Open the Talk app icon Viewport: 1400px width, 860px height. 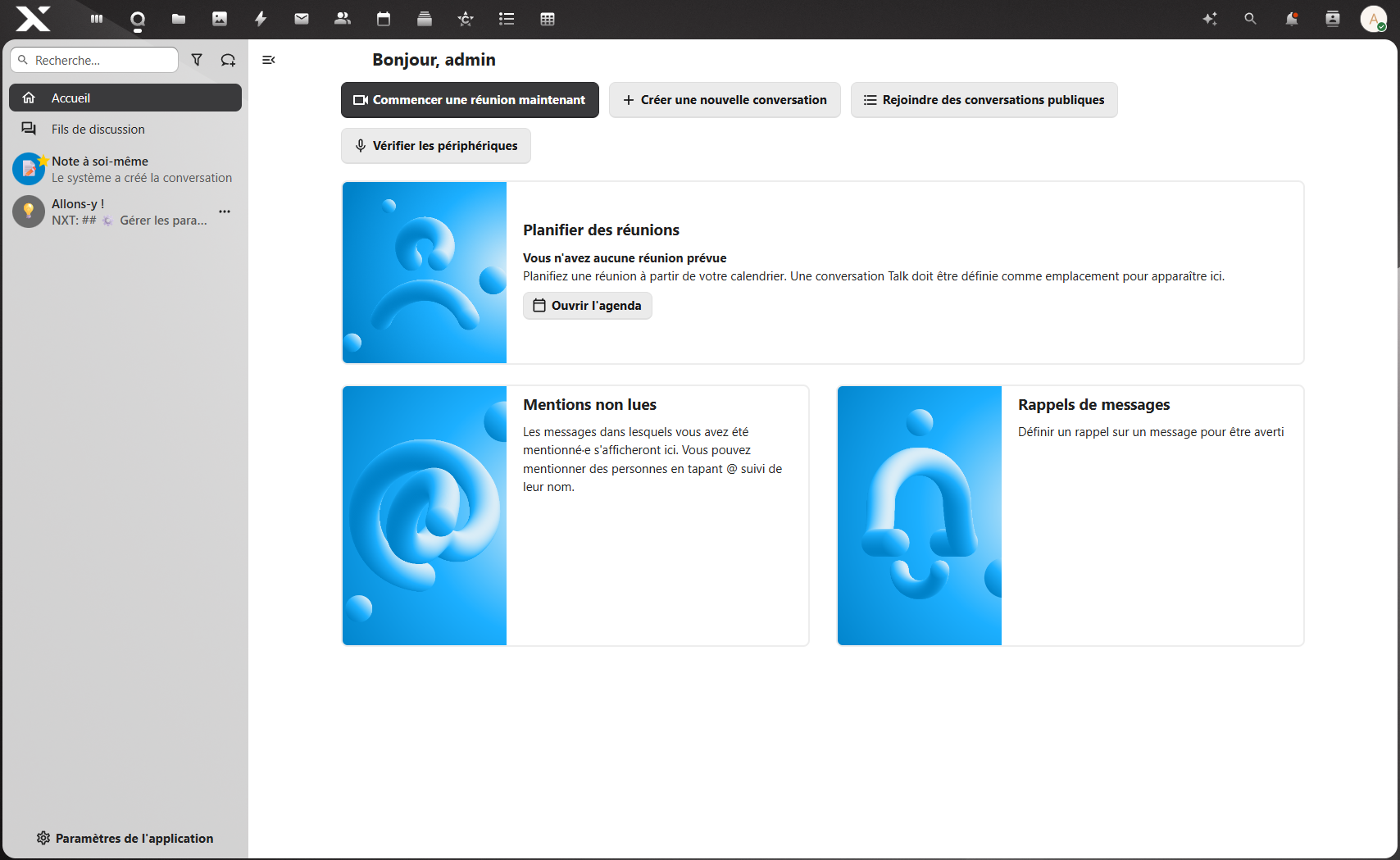[138, 19]
